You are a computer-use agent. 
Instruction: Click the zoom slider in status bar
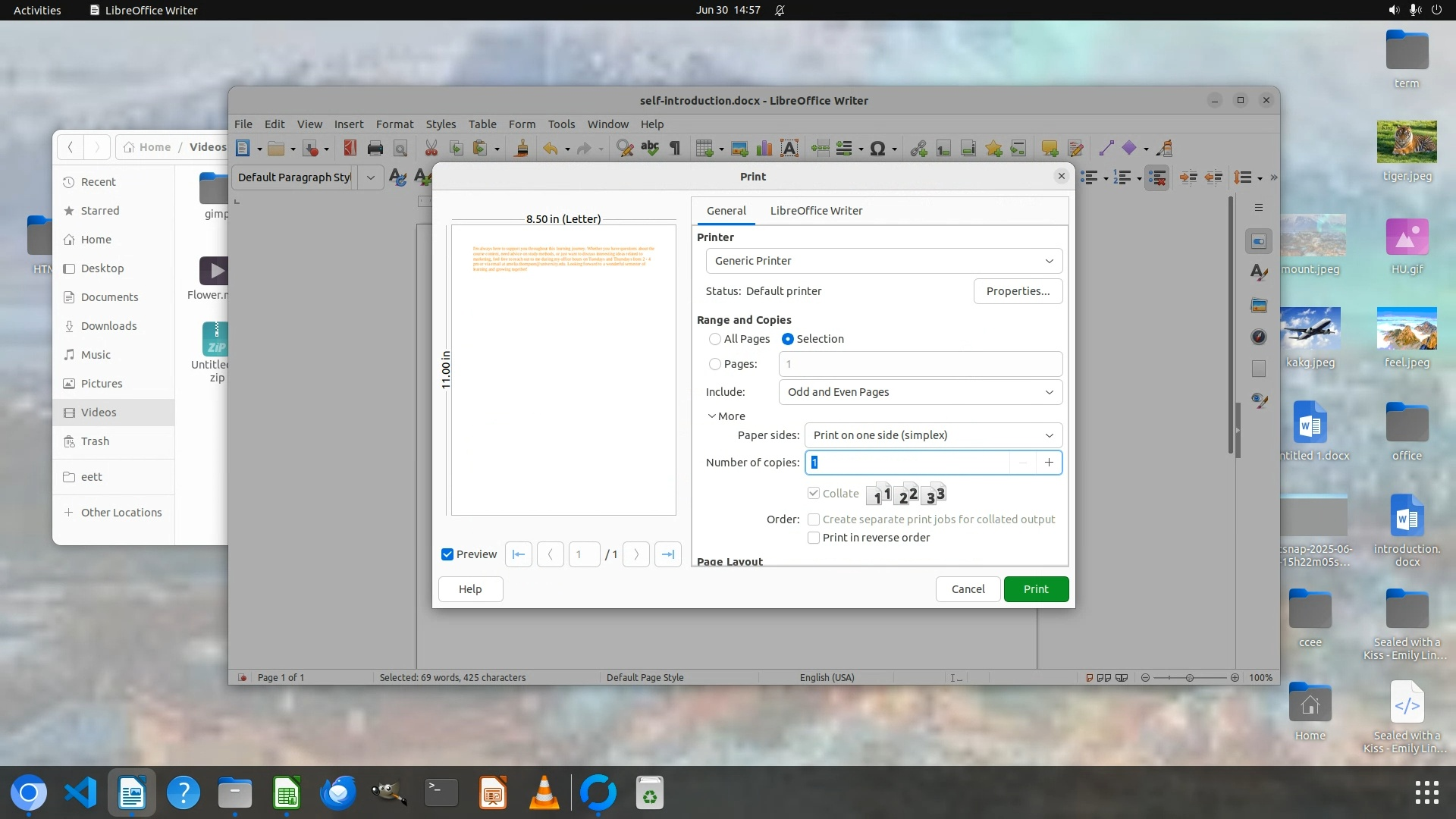coord(1189,678)
